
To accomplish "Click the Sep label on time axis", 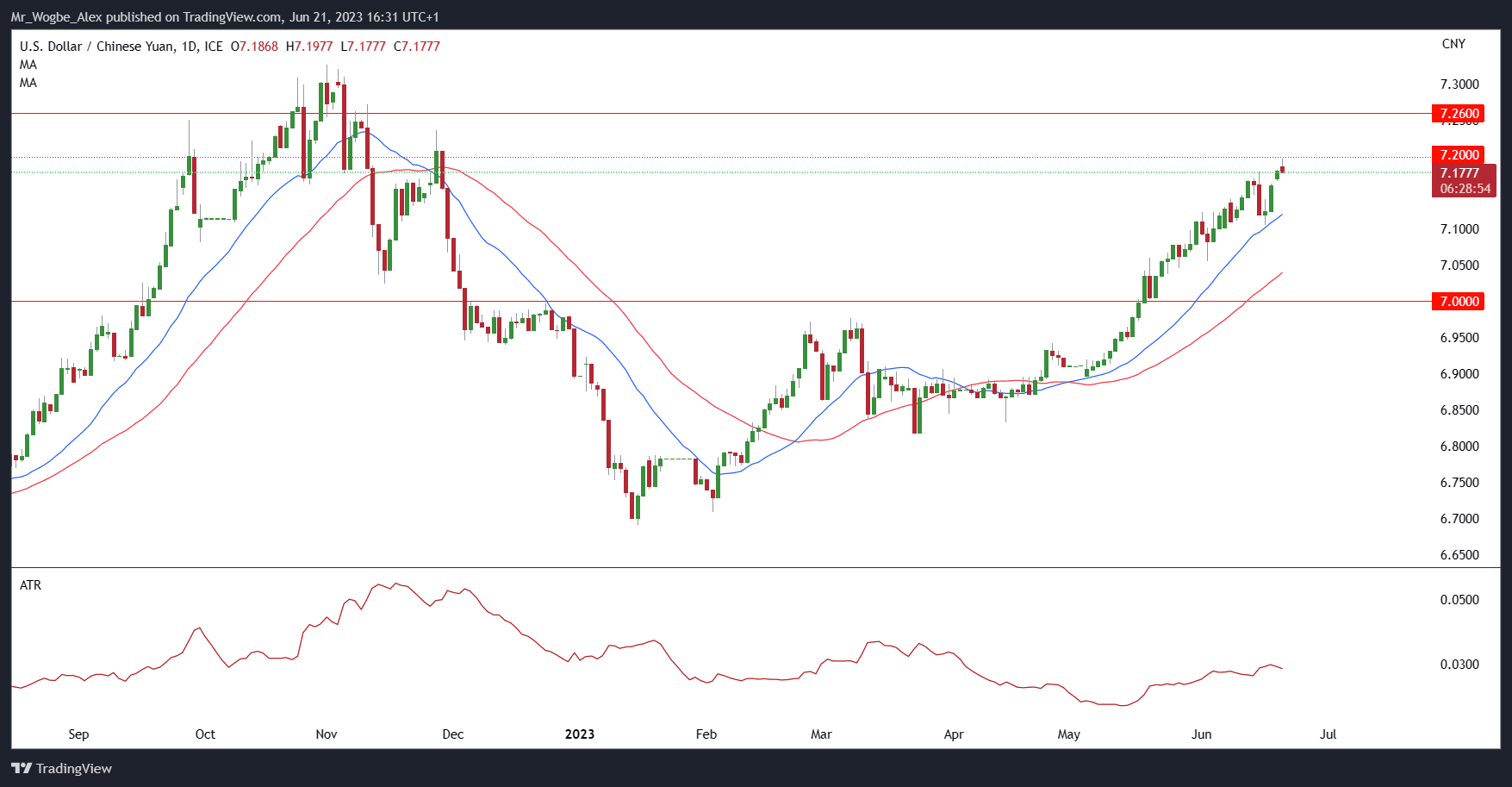I will point(78,734).
